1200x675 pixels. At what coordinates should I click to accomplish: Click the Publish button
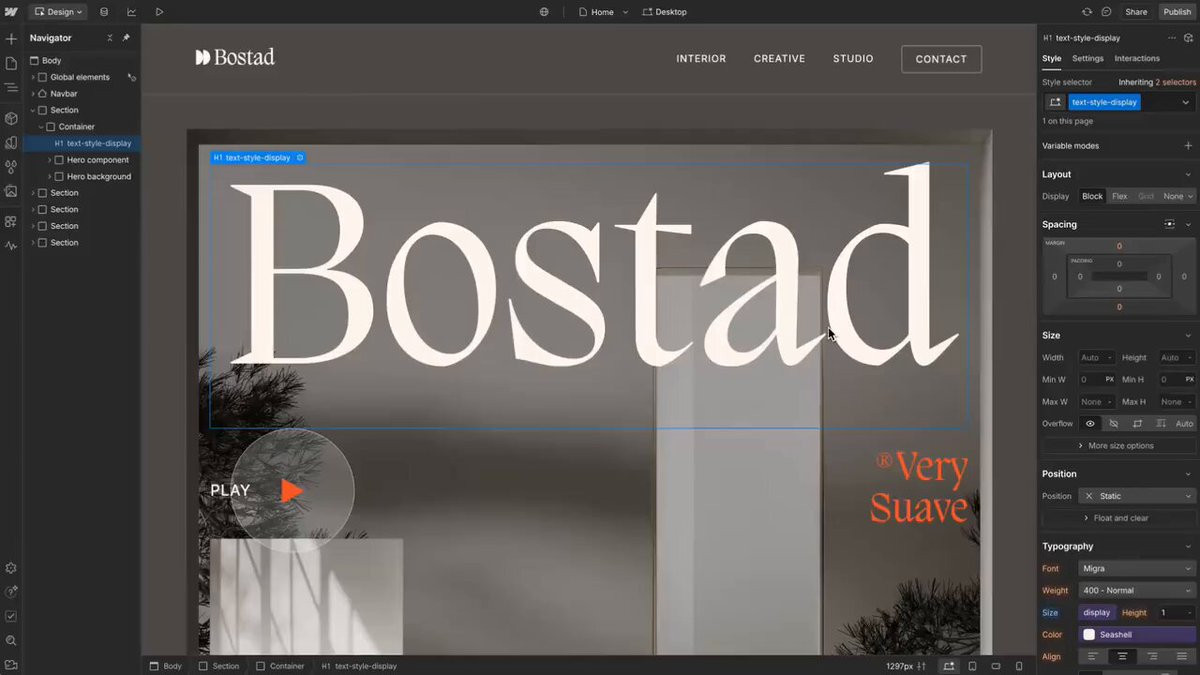click(1177, 12)
